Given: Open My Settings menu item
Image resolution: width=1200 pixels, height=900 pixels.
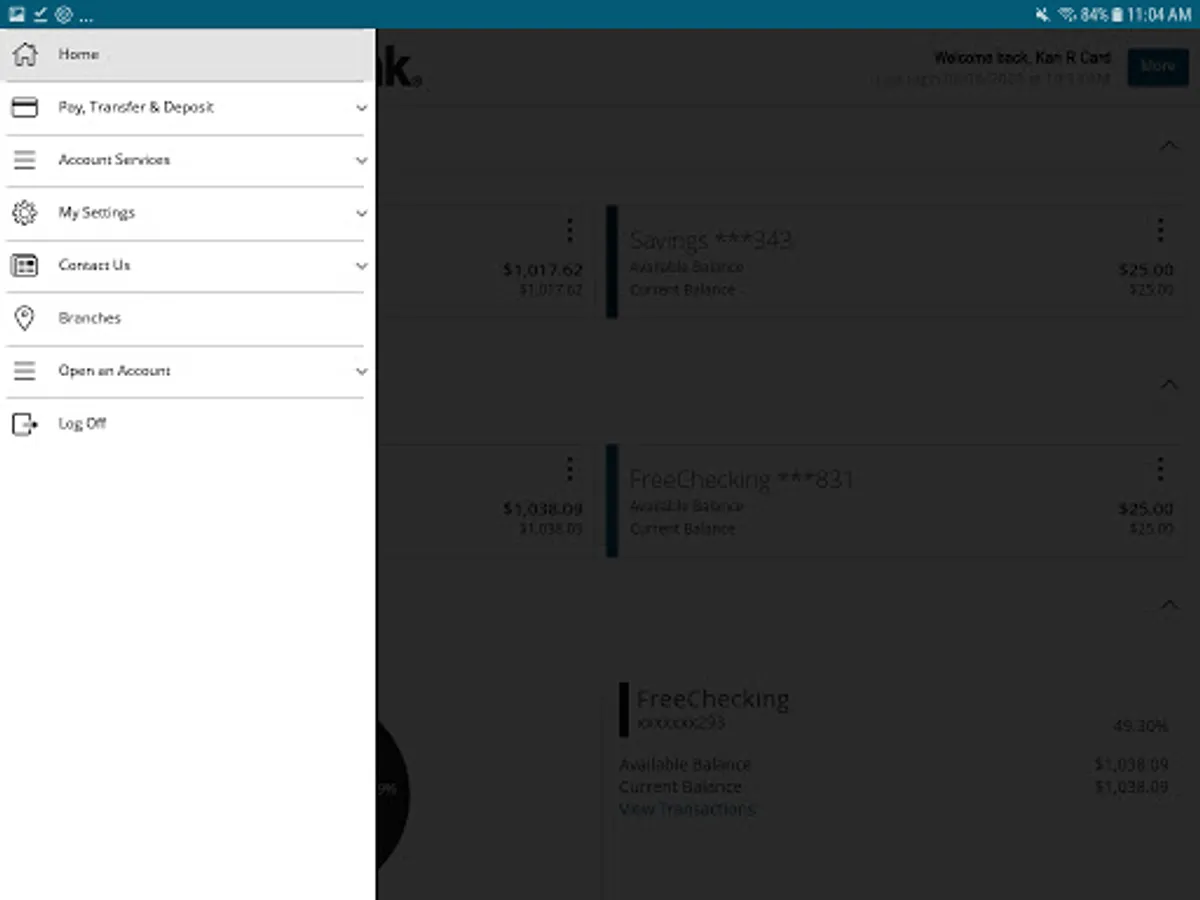Looking at the screenshot, I should (x=188, y=213).
